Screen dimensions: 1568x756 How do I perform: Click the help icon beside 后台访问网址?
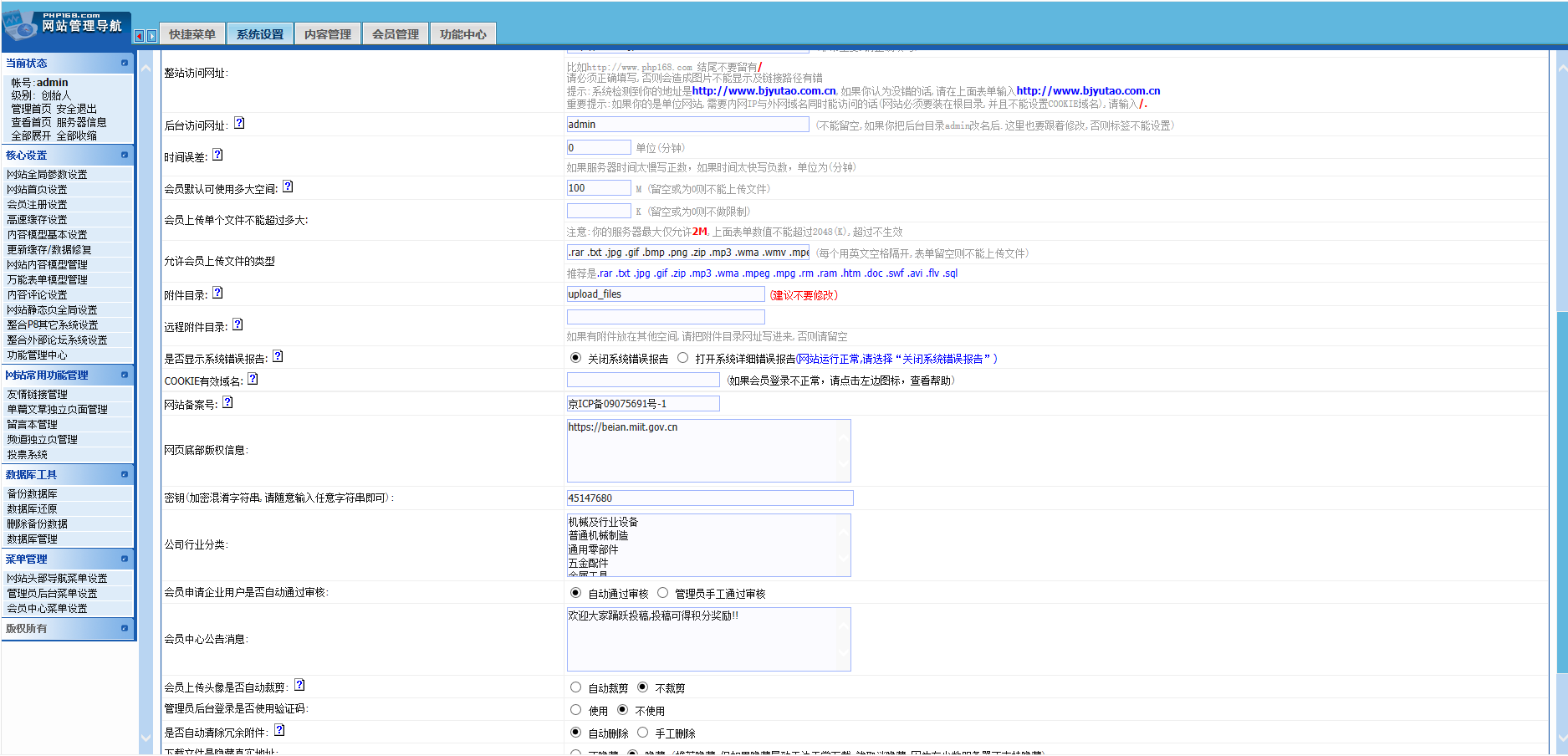tap(239, 123)
